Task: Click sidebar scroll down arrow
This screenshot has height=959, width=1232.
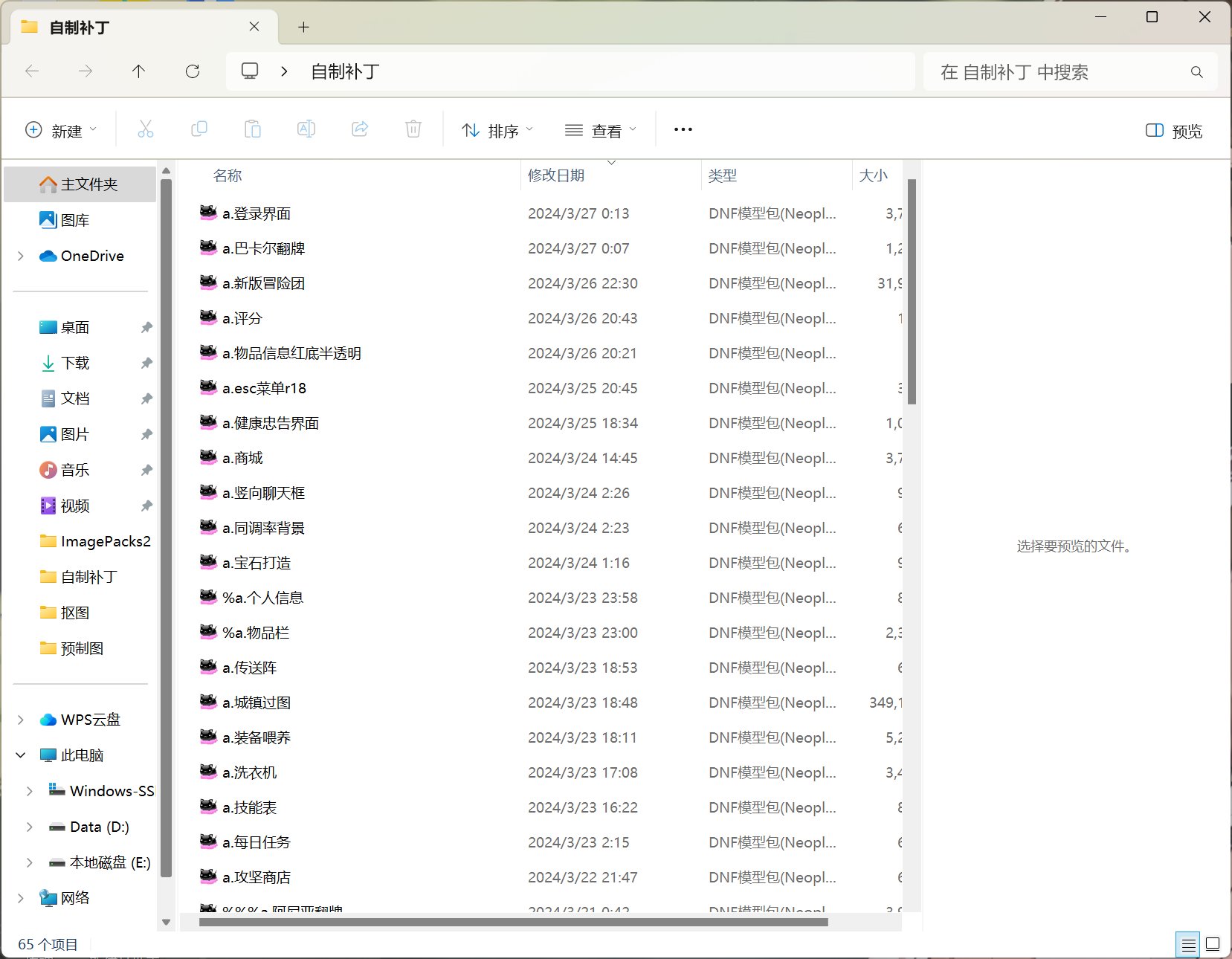Action: pyautogui.click(x=166, y=922)
